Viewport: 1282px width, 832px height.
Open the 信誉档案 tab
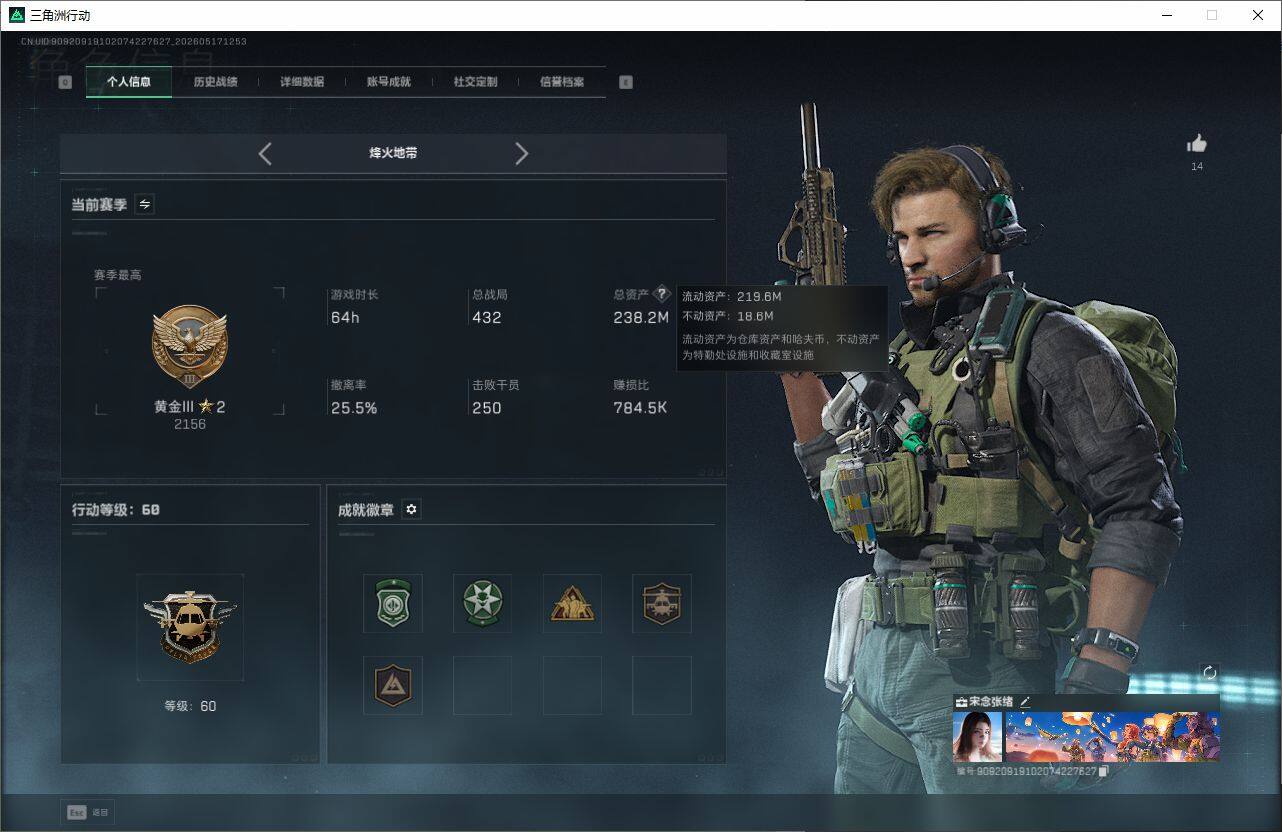pyautogui.click(x=562, y=82)
